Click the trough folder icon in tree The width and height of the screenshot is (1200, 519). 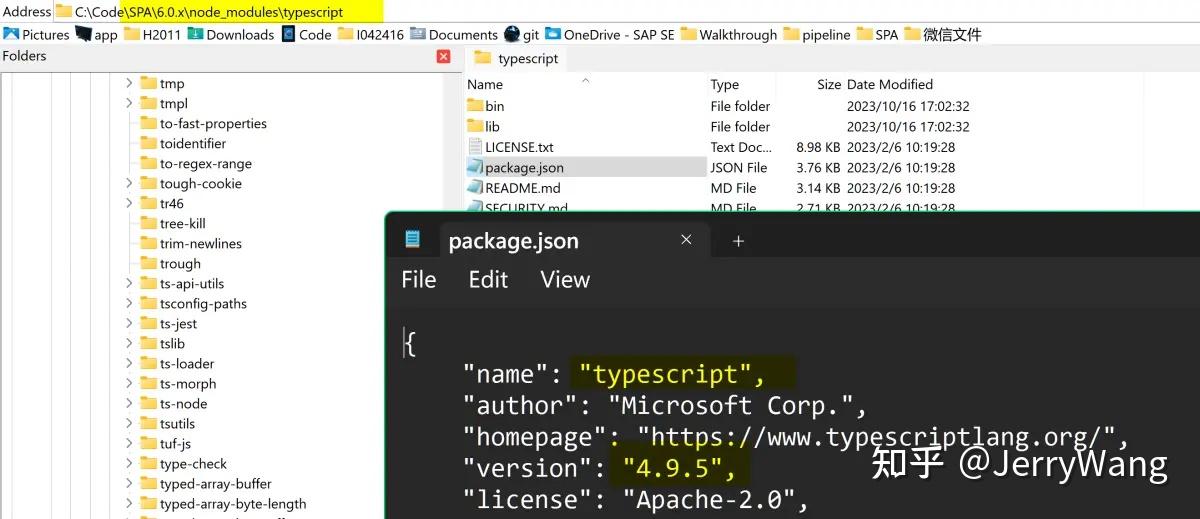click(x=149, y=264)
